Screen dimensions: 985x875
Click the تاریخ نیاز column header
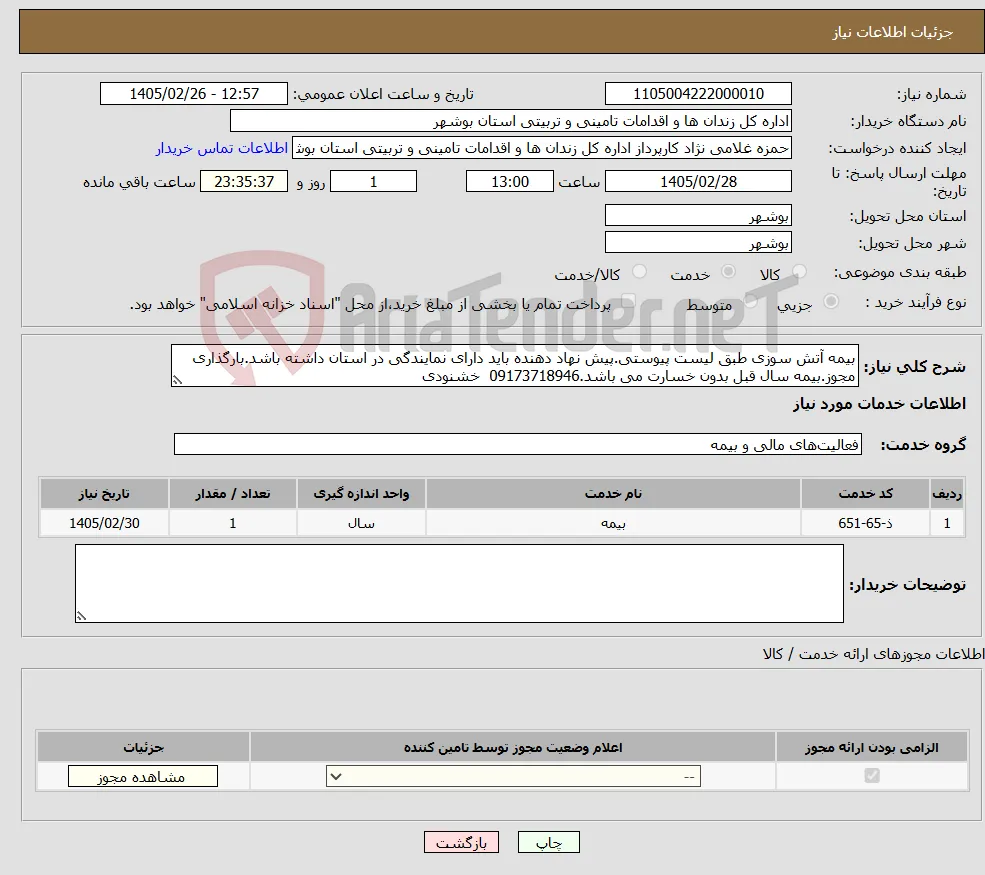click(x=104, y=494)
